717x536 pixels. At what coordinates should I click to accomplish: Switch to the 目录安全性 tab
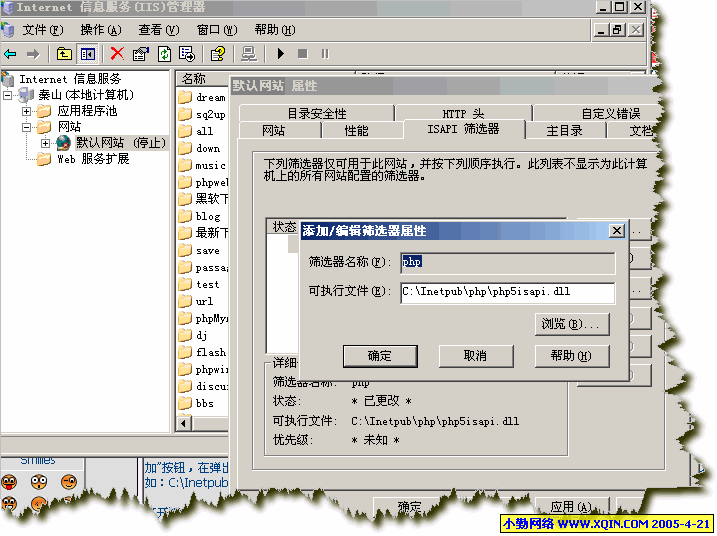point(316,113)
